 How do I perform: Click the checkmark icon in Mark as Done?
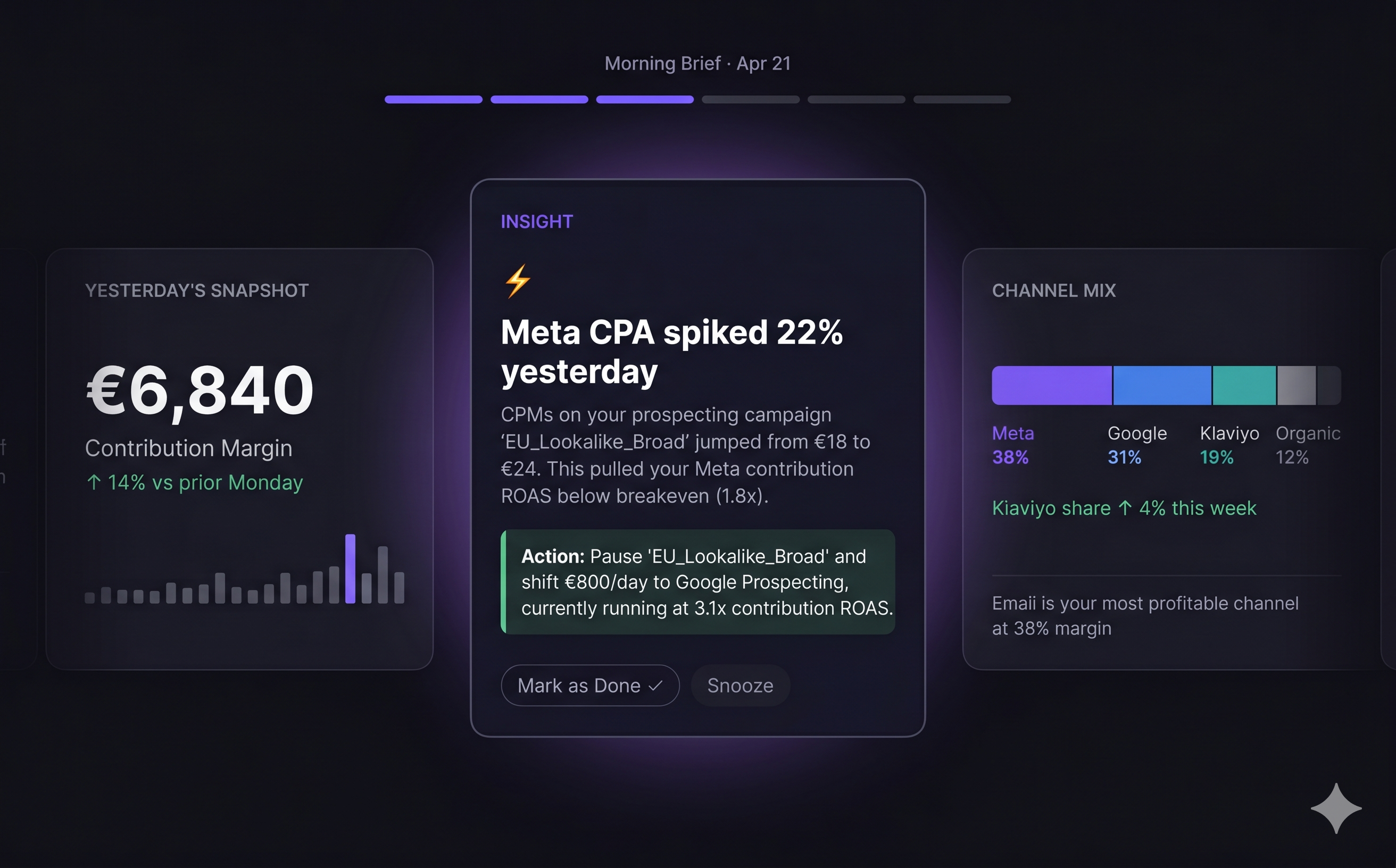655,686
